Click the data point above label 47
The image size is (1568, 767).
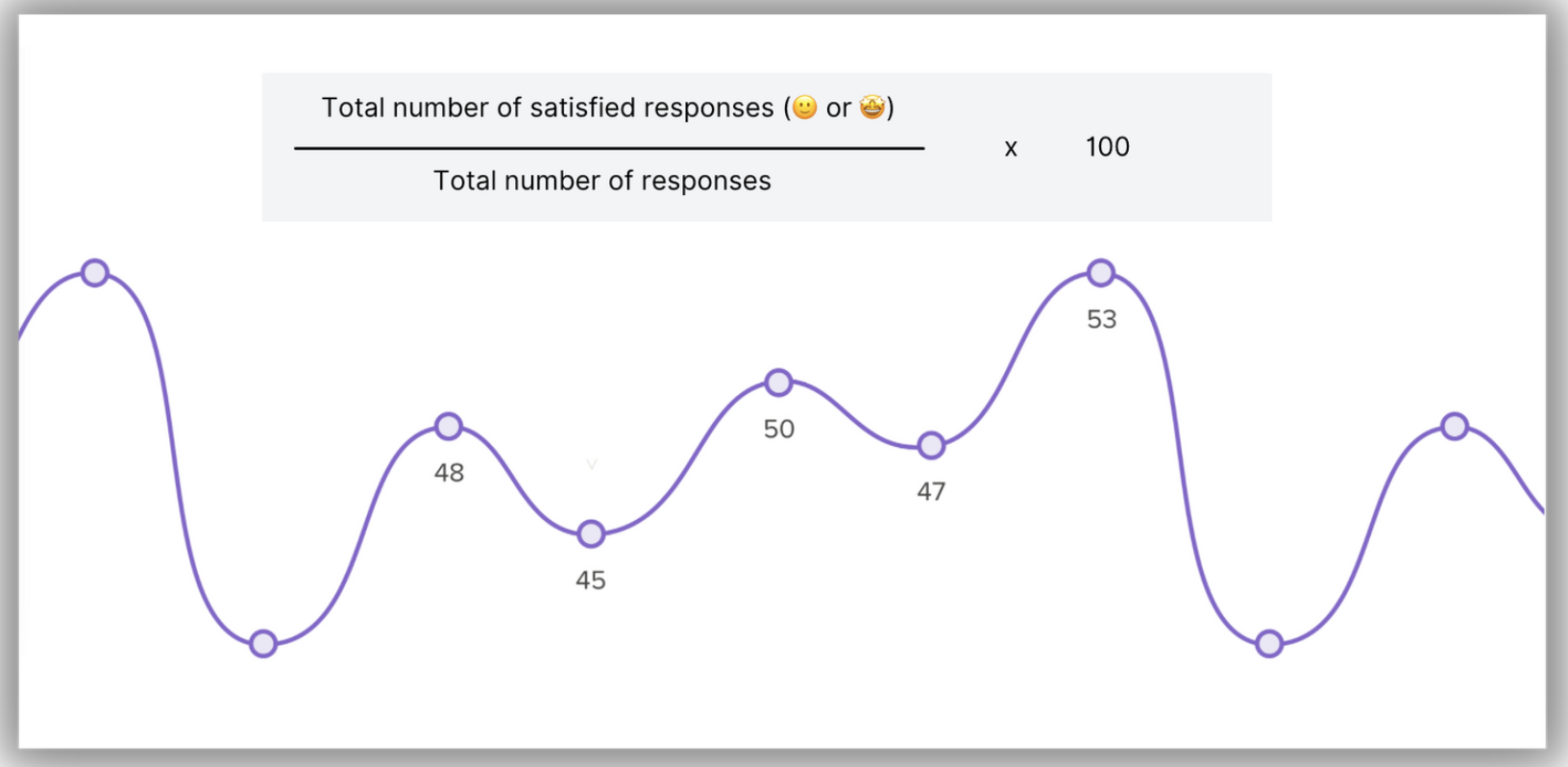(x=931, y=445)
